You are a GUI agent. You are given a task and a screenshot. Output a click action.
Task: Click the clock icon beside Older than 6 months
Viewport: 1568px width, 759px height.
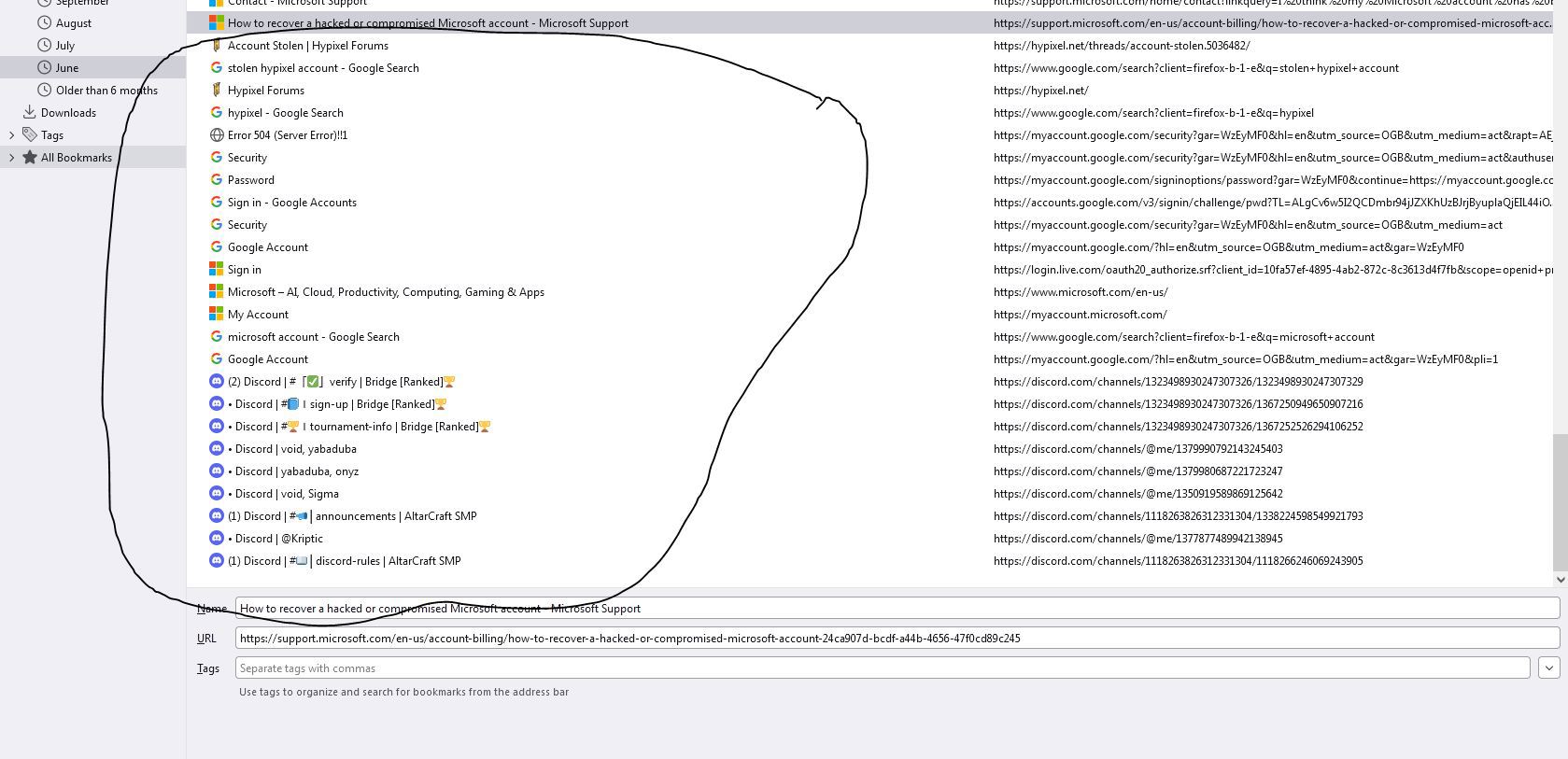pyautogui.click(x=44, y=90)
